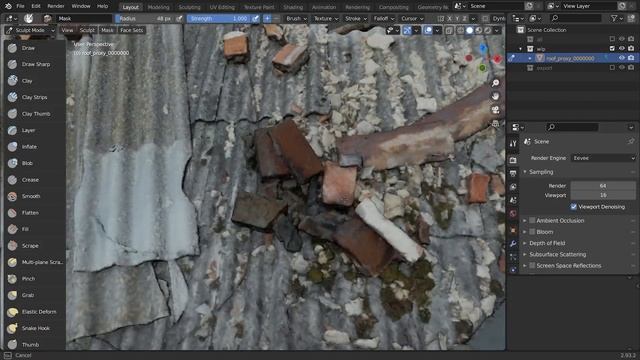
Task: Select the Clay Strips brush
Action: [34, 98]
